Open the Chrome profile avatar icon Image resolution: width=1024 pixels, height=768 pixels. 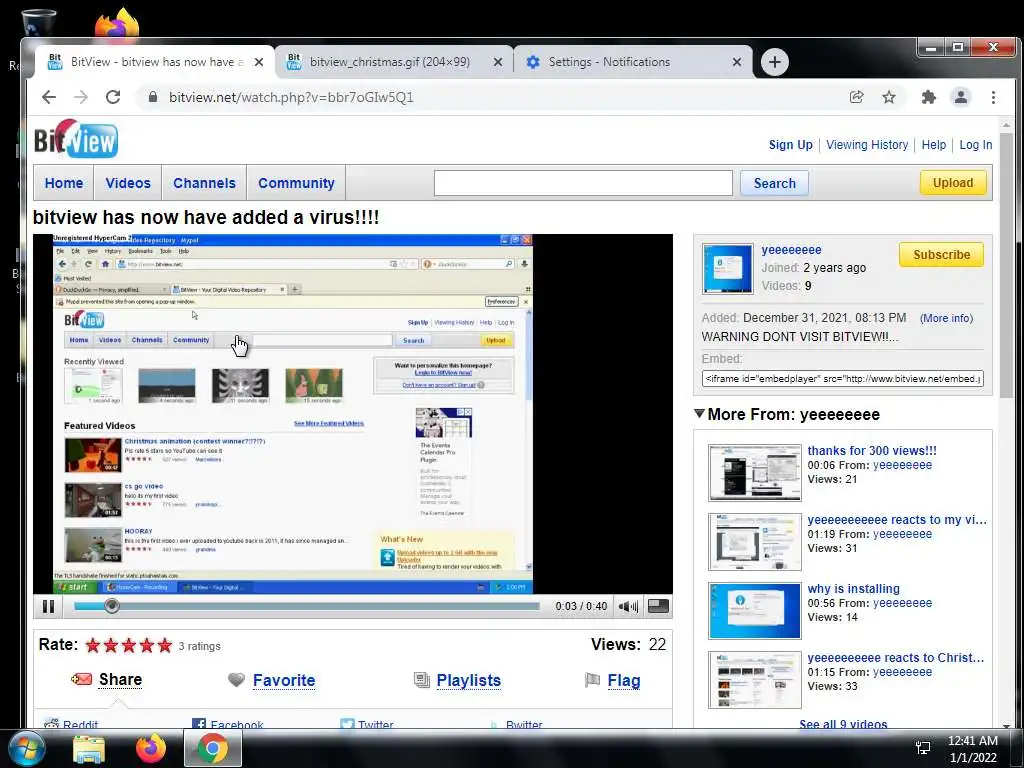961,97
